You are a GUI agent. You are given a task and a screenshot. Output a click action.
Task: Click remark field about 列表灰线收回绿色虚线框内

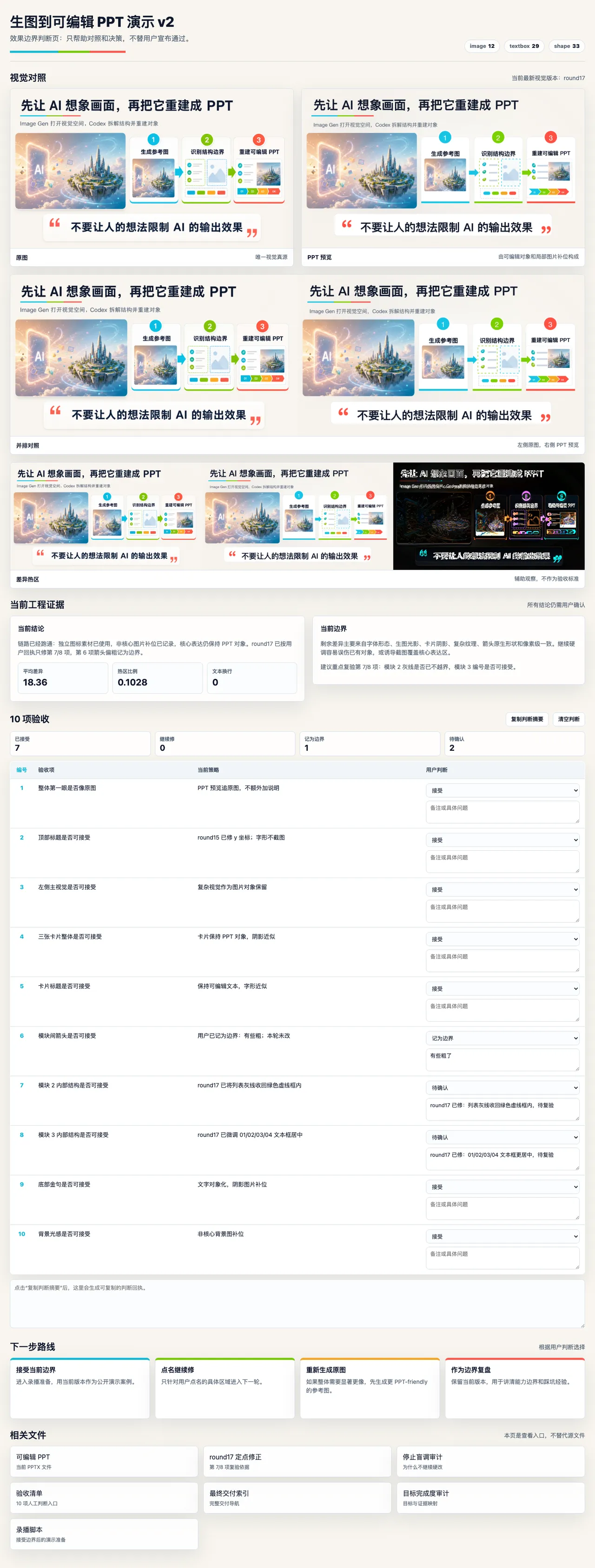click(502, 1109)
